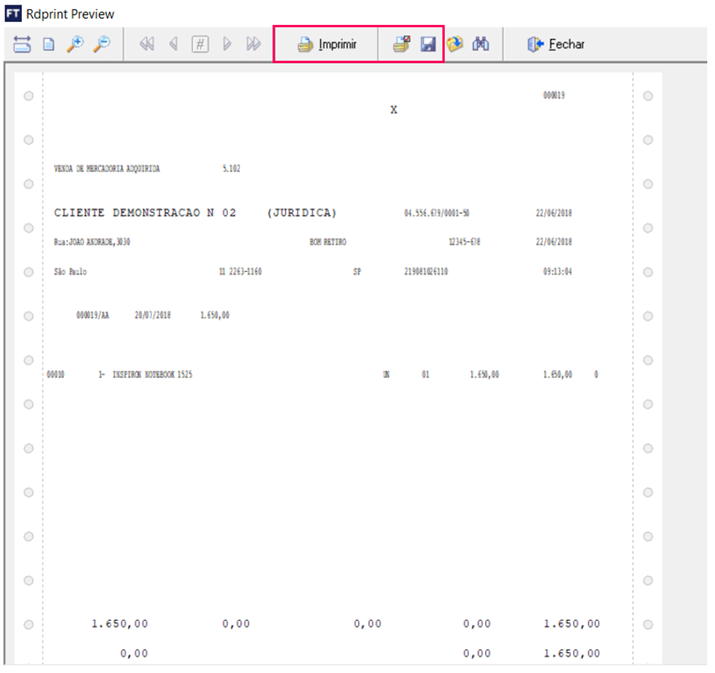Screen dimensions: 715x673
Task: Open the go-to-page number (#) box
Action: (200, 45)
